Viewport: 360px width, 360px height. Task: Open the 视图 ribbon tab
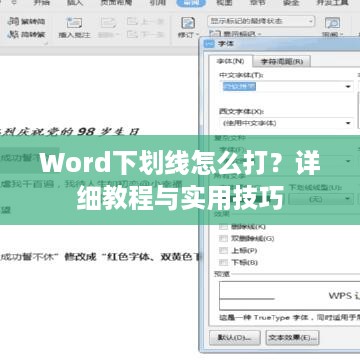(224, 2)
